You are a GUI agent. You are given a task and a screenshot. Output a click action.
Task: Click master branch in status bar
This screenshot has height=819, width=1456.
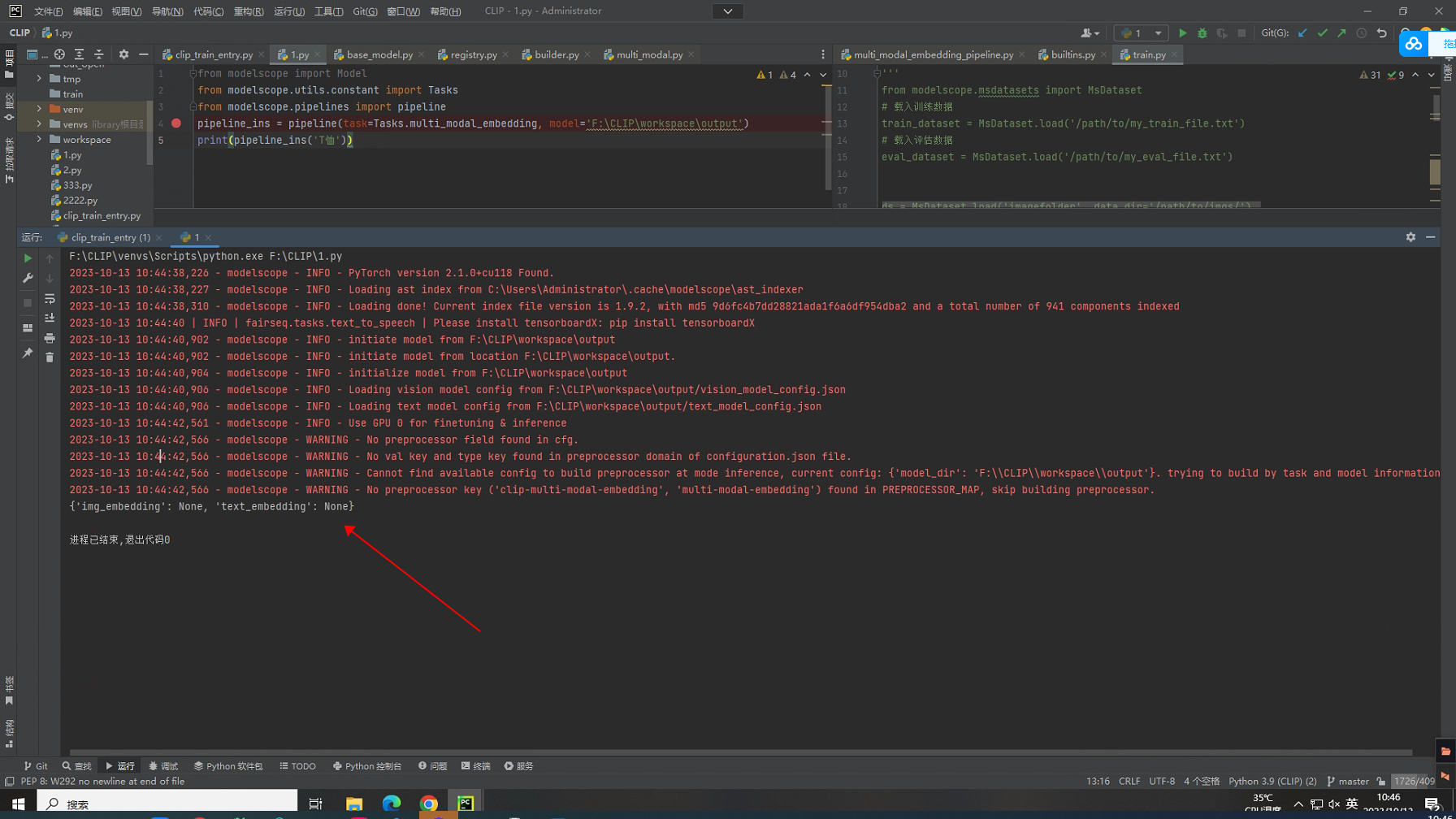1348,782
